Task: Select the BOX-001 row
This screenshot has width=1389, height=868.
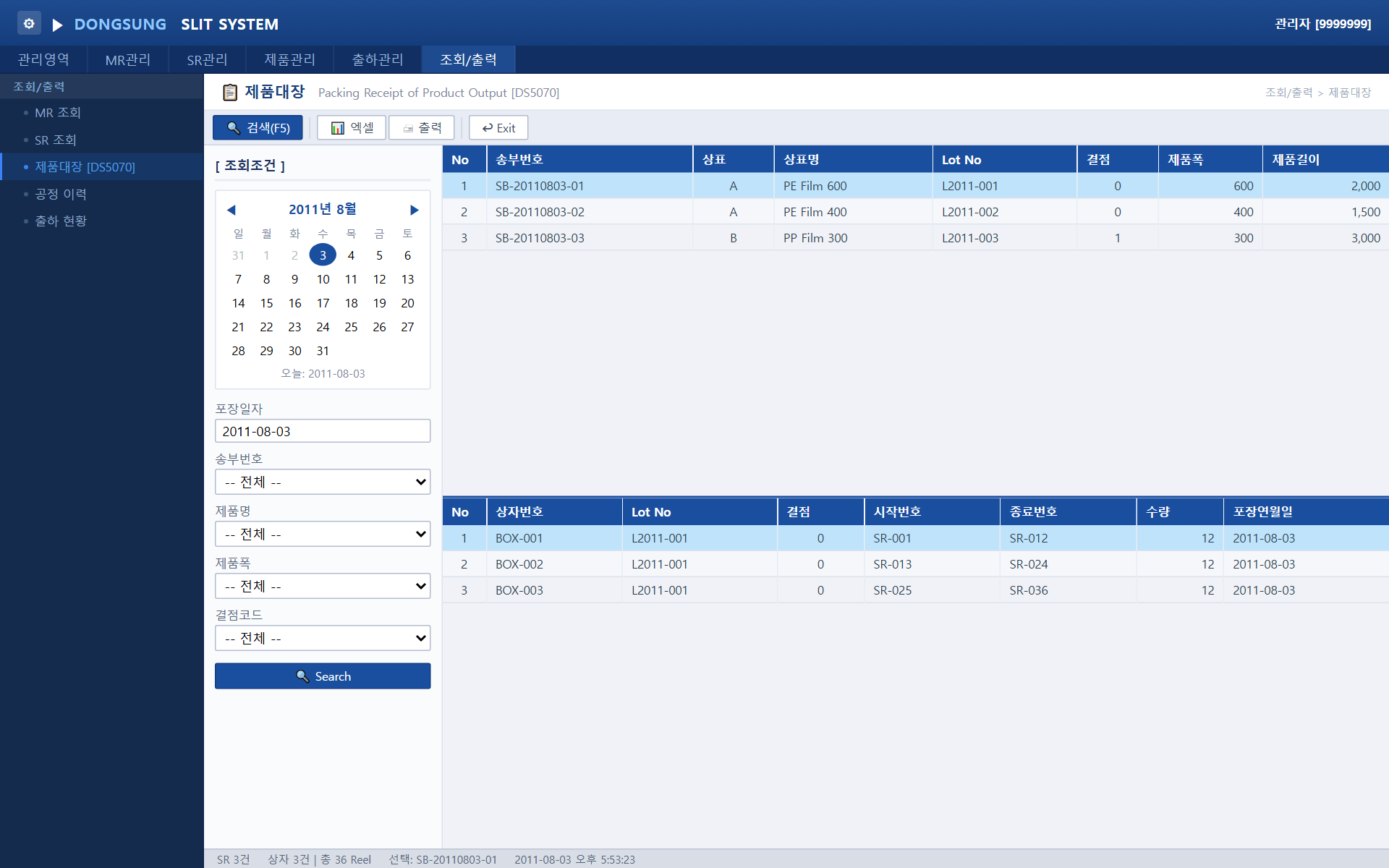Action: [916, 538]
